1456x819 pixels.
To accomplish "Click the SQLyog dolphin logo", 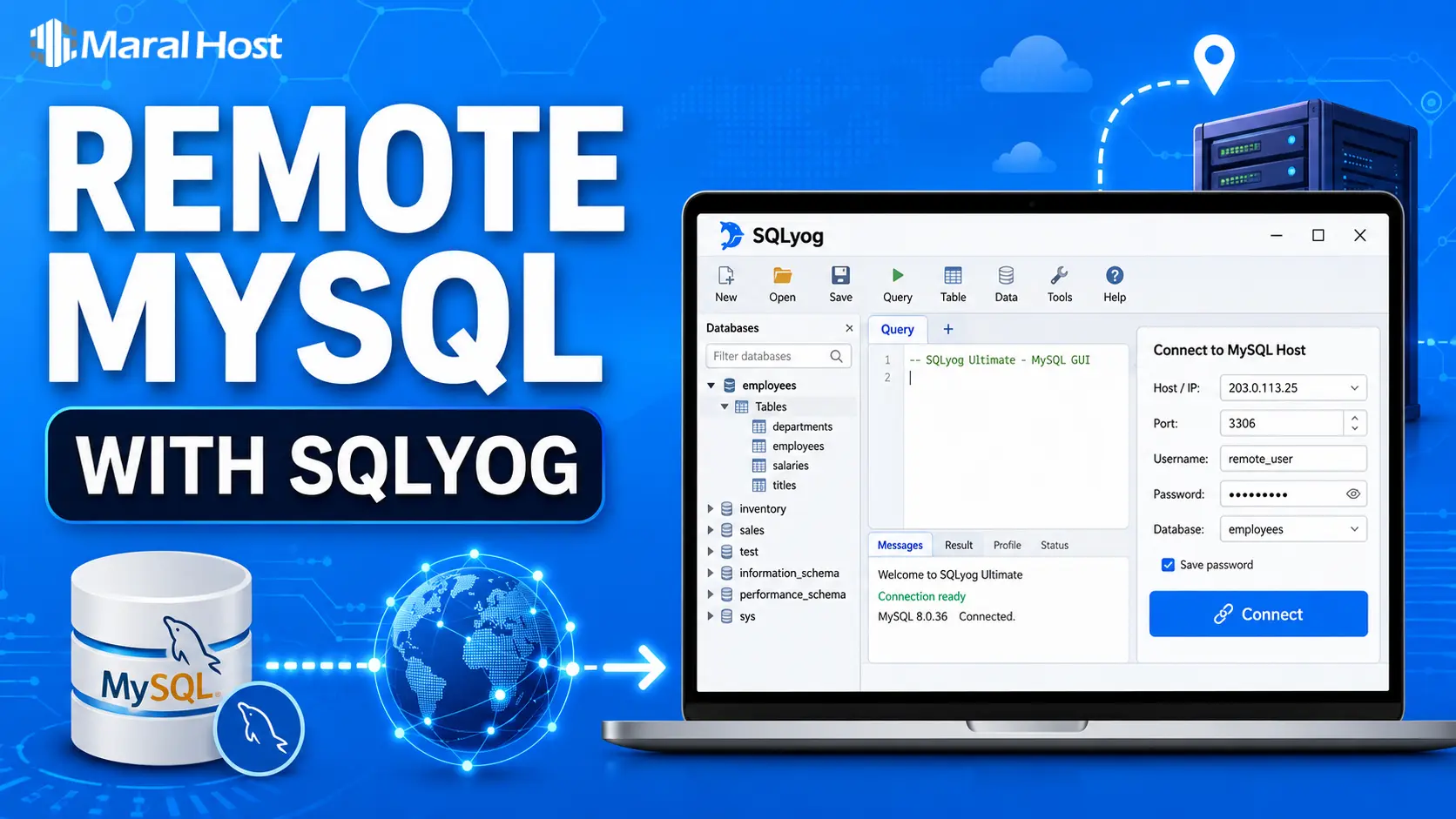I will click(731, 235).
